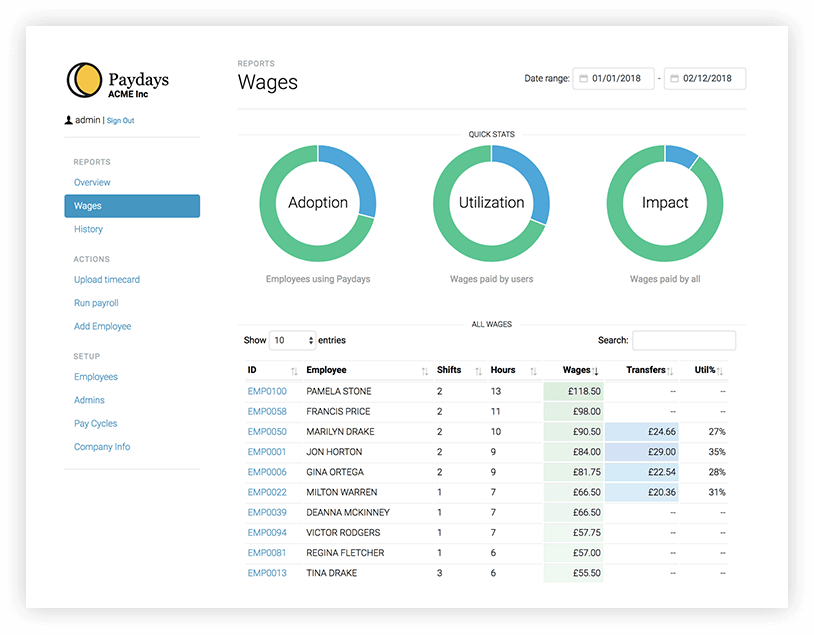Sort table by ID column arrows
The height and width of the screenshot is (635, 814).
click(x=294, y=371)
